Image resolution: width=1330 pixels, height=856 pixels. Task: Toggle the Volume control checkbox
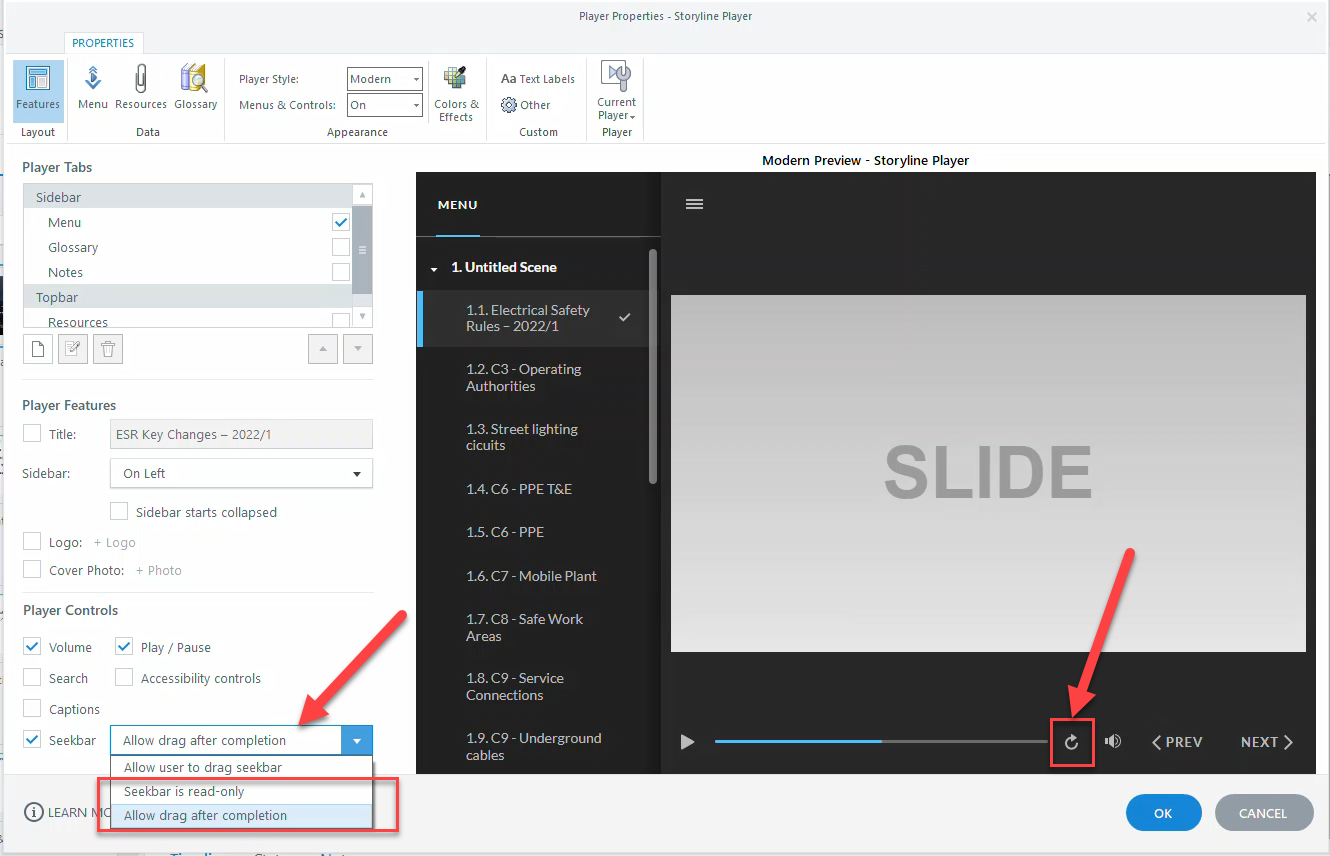pos(32,647)
